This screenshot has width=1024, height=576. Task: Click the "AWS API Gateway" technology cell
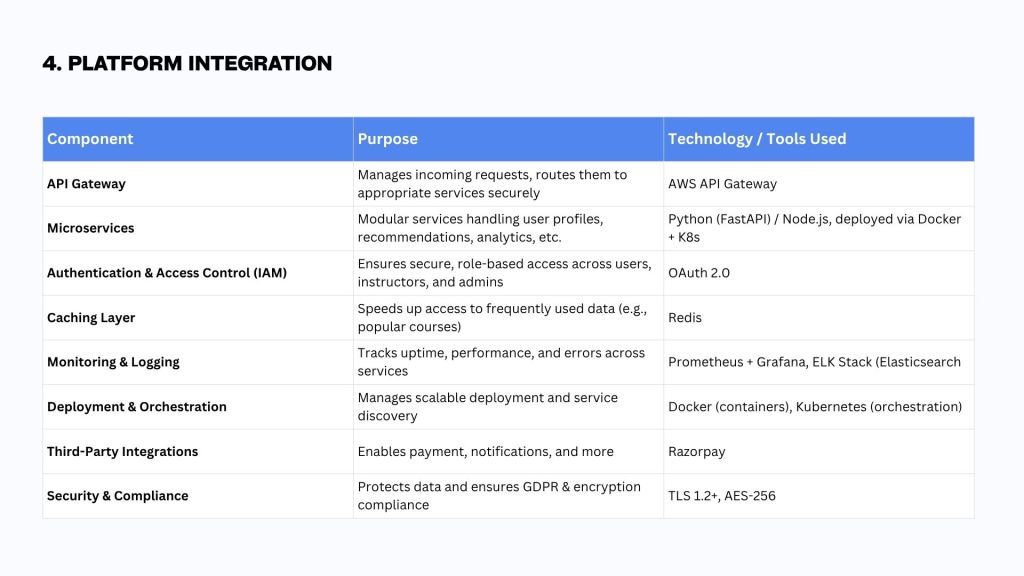click(722, 184)
